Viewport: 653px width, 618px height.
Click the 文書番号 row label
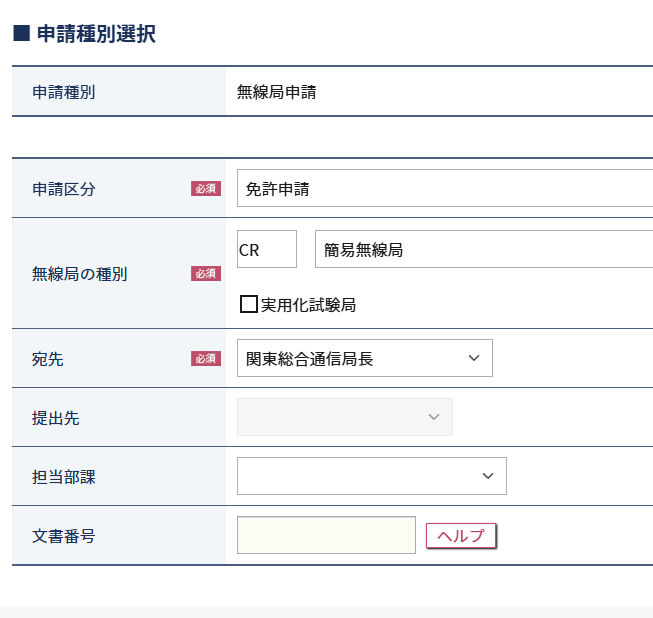(x=64, y=536)
